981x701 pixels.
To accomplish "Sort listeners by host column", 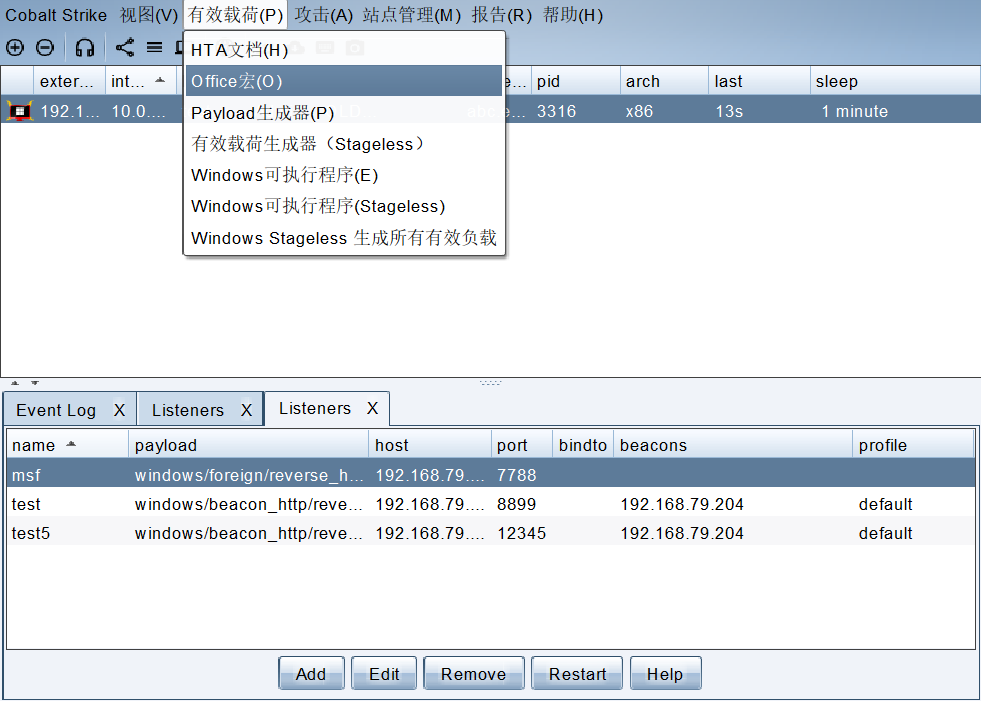I will click(x=430, y=445).
